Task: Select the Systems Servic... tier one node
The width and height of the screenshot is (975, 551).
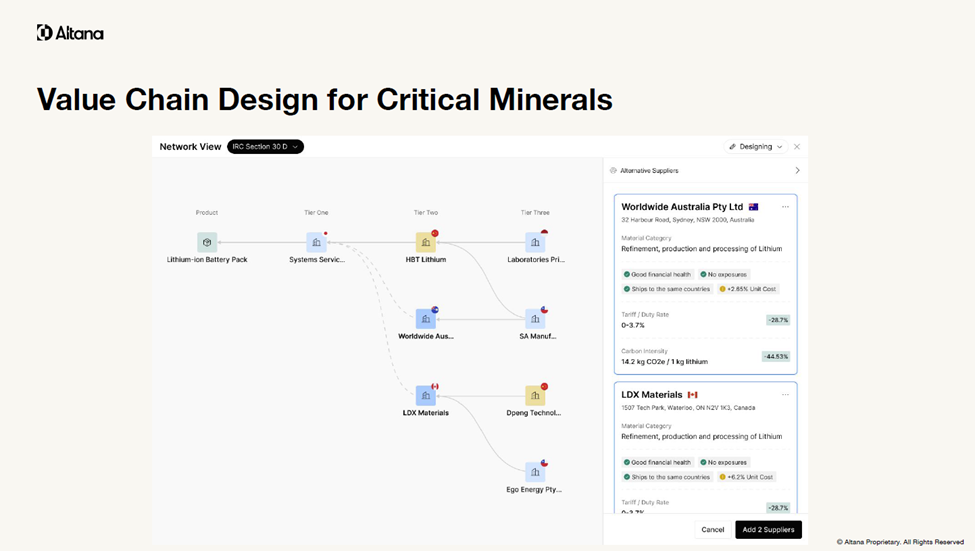Action: 317,243
